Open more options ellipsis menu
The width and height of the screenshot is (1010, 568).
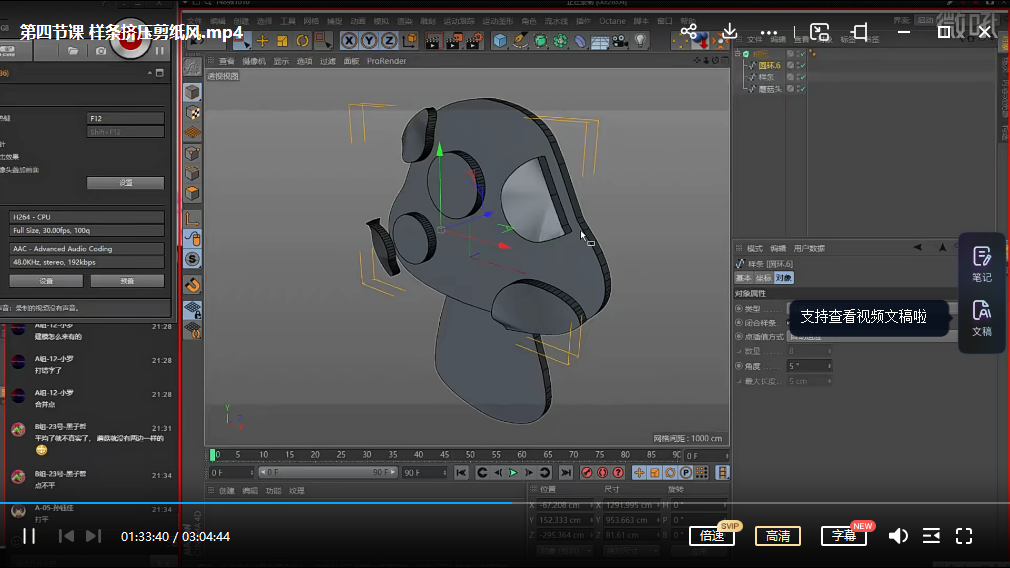(x=768, y=32)
